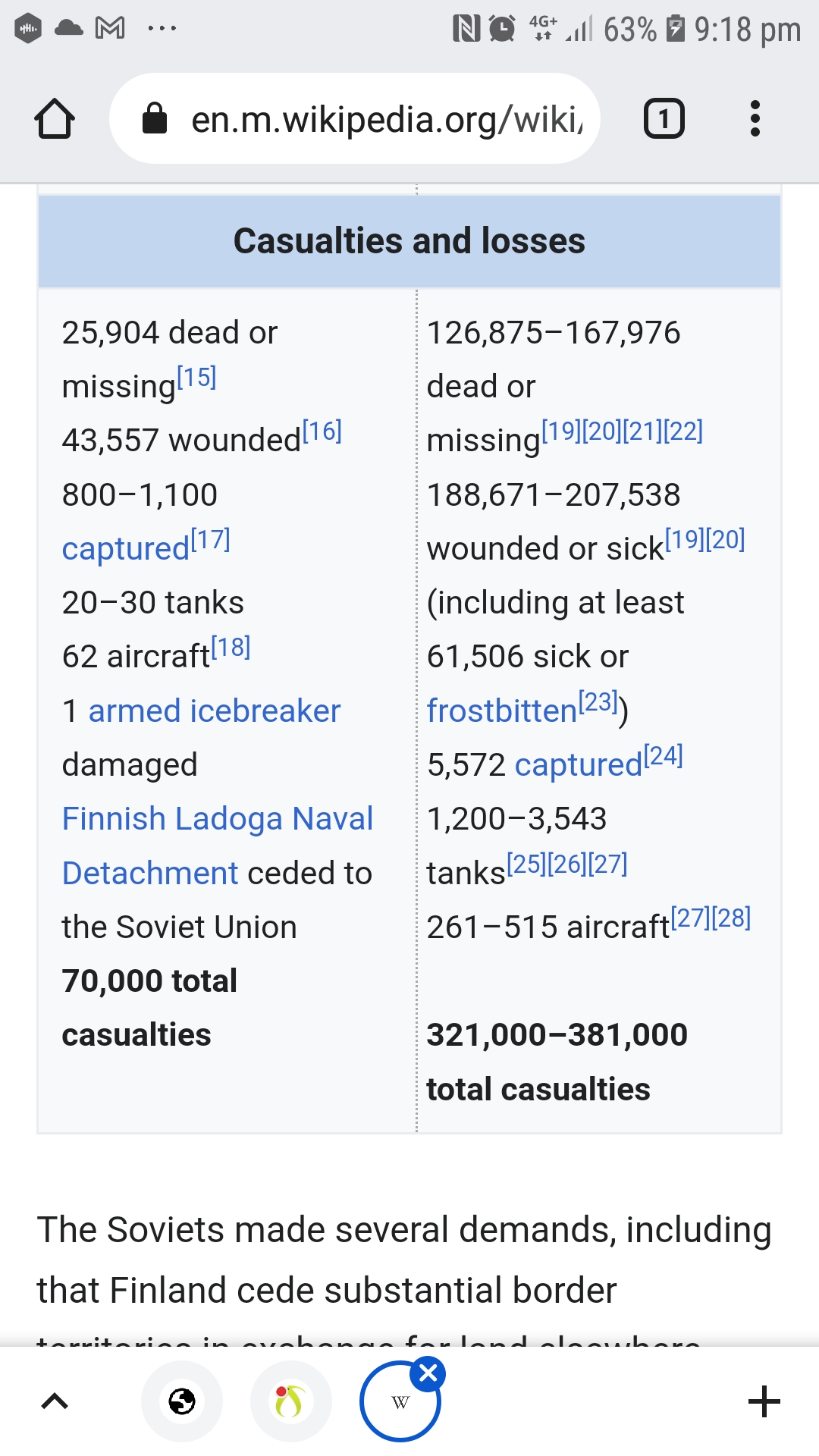819x1456 pixels.
Task: Expand the bottom tab bar chevron
Action: (55, 1401)
